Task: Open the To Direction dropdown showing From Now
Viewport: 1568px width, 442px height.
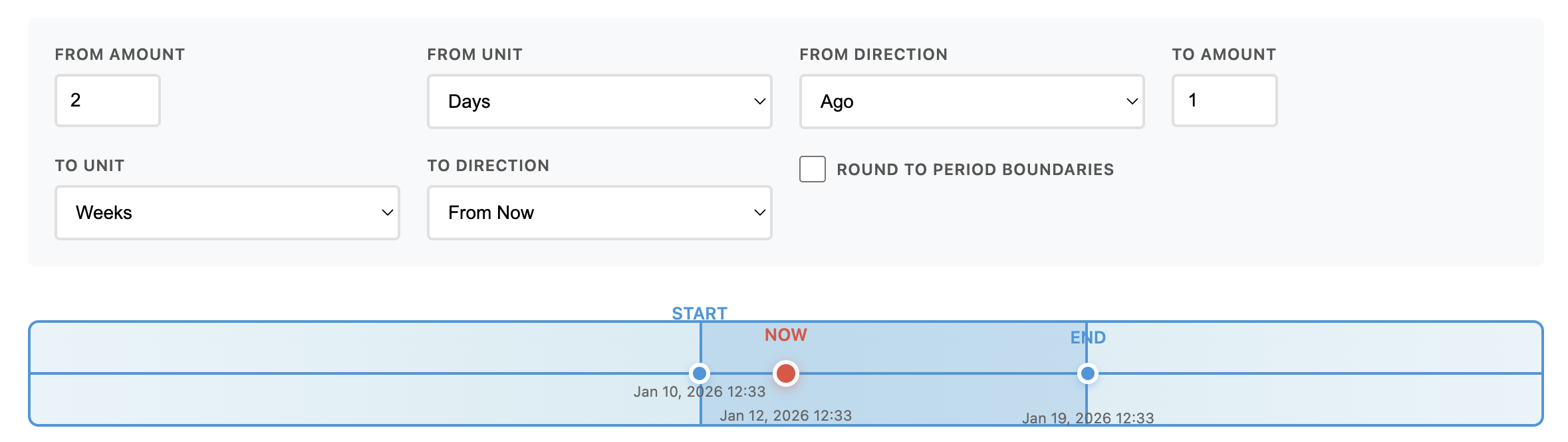Action: pyautogui.click(x=598, y=212)
